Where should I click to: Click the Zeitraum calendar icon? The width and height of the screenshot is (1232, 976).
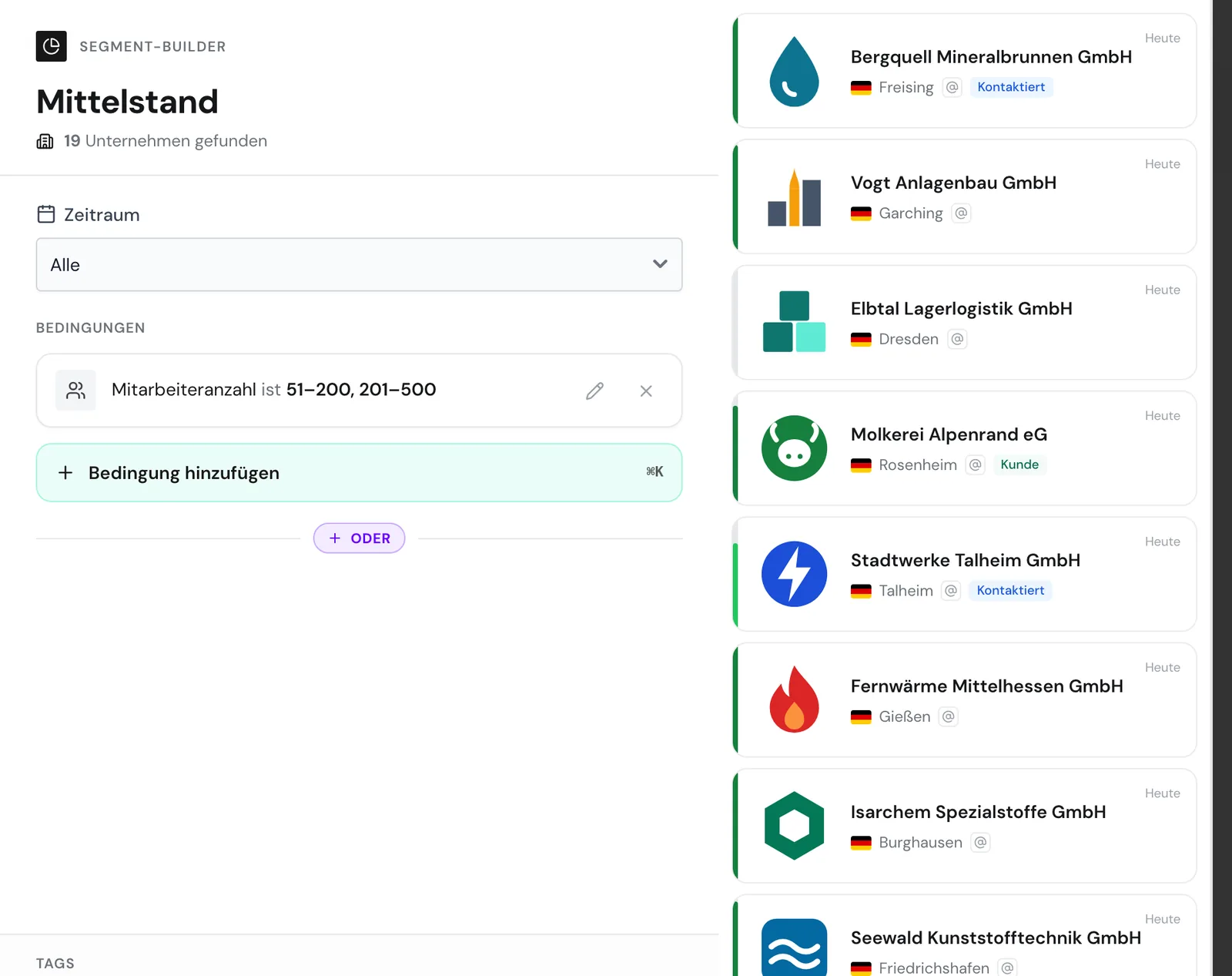pos(46,214)
